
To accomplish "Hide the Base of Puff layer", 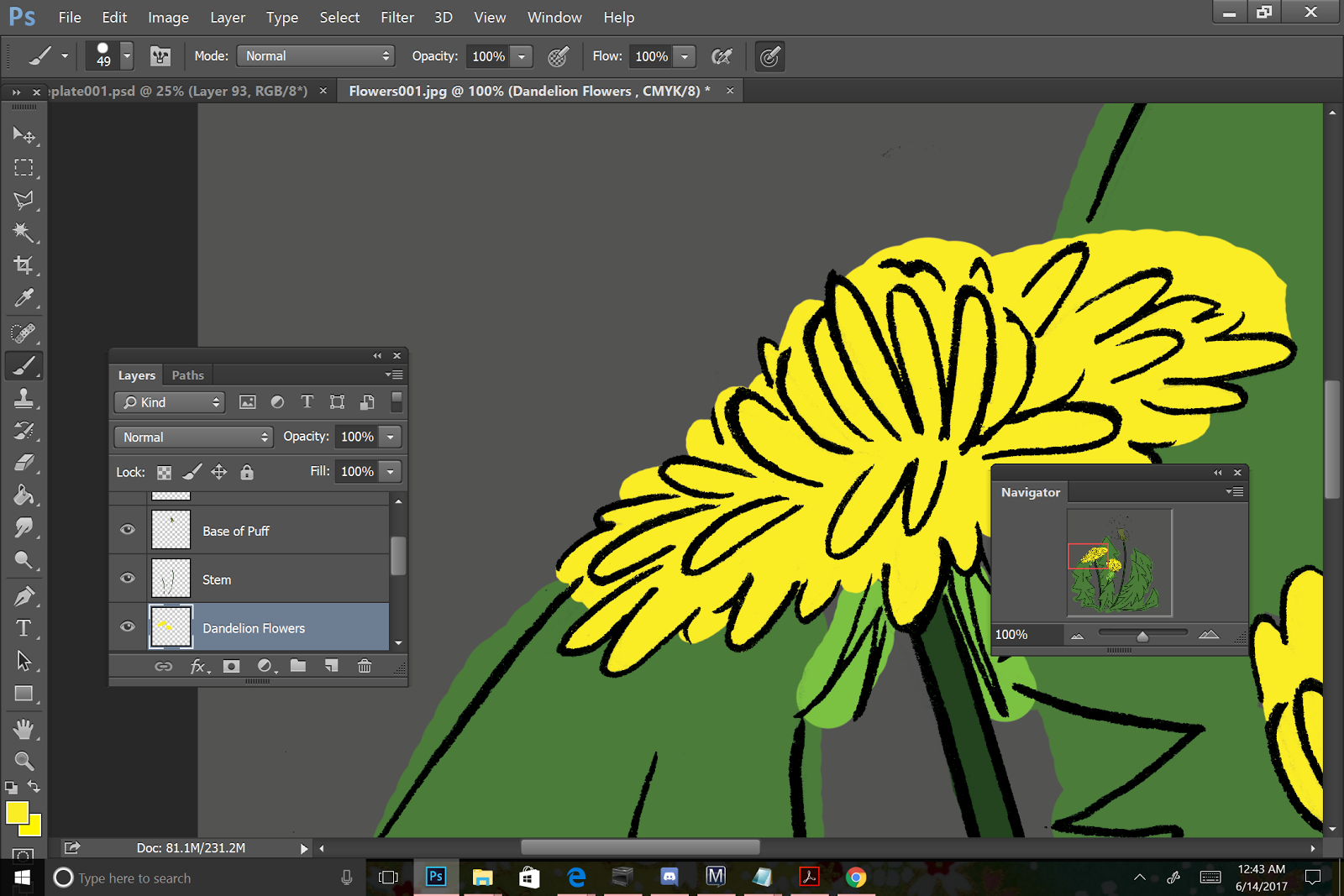I will (x=128, y=530).
